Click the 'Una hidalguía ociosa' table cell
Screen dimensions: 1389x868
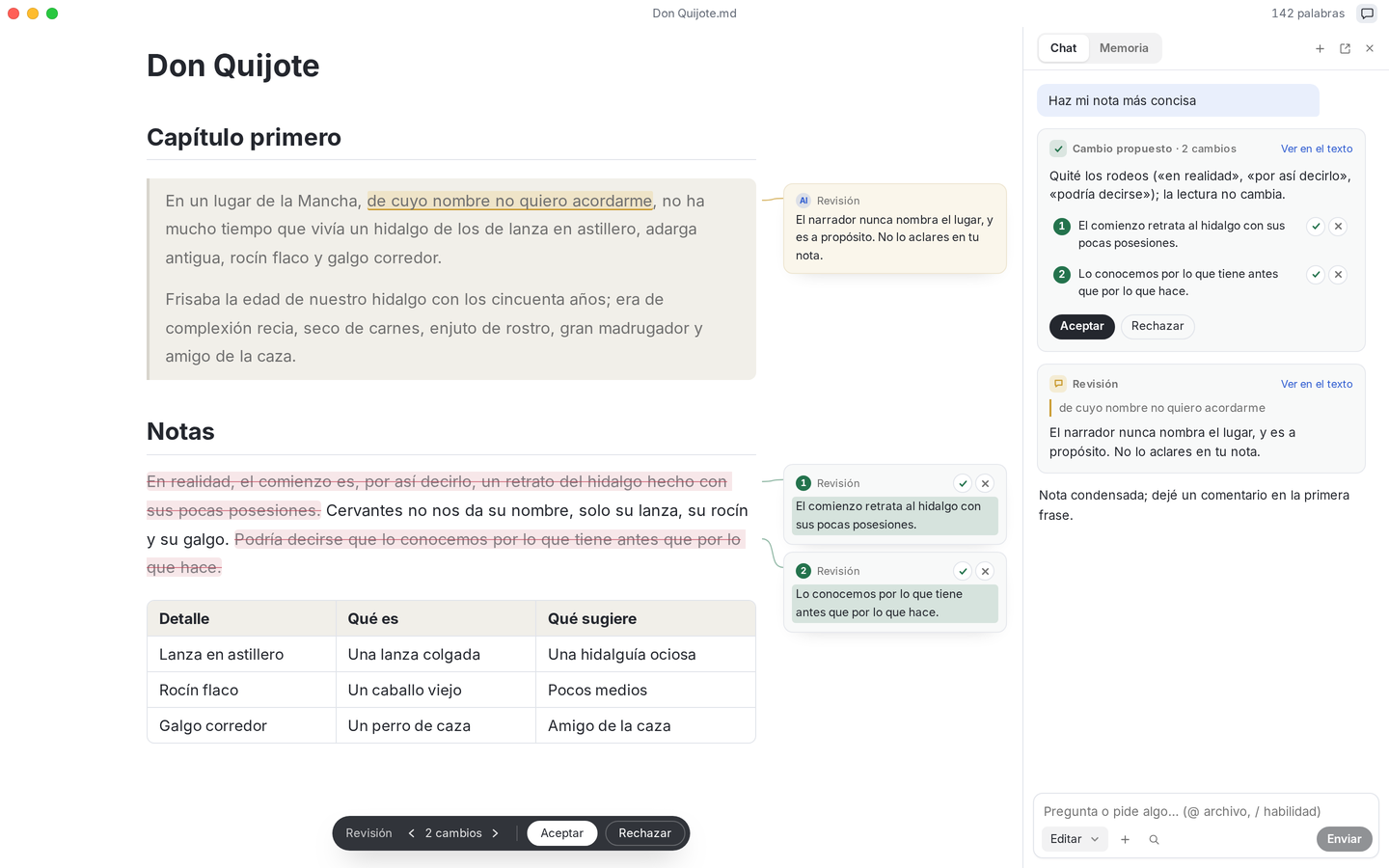645,655
